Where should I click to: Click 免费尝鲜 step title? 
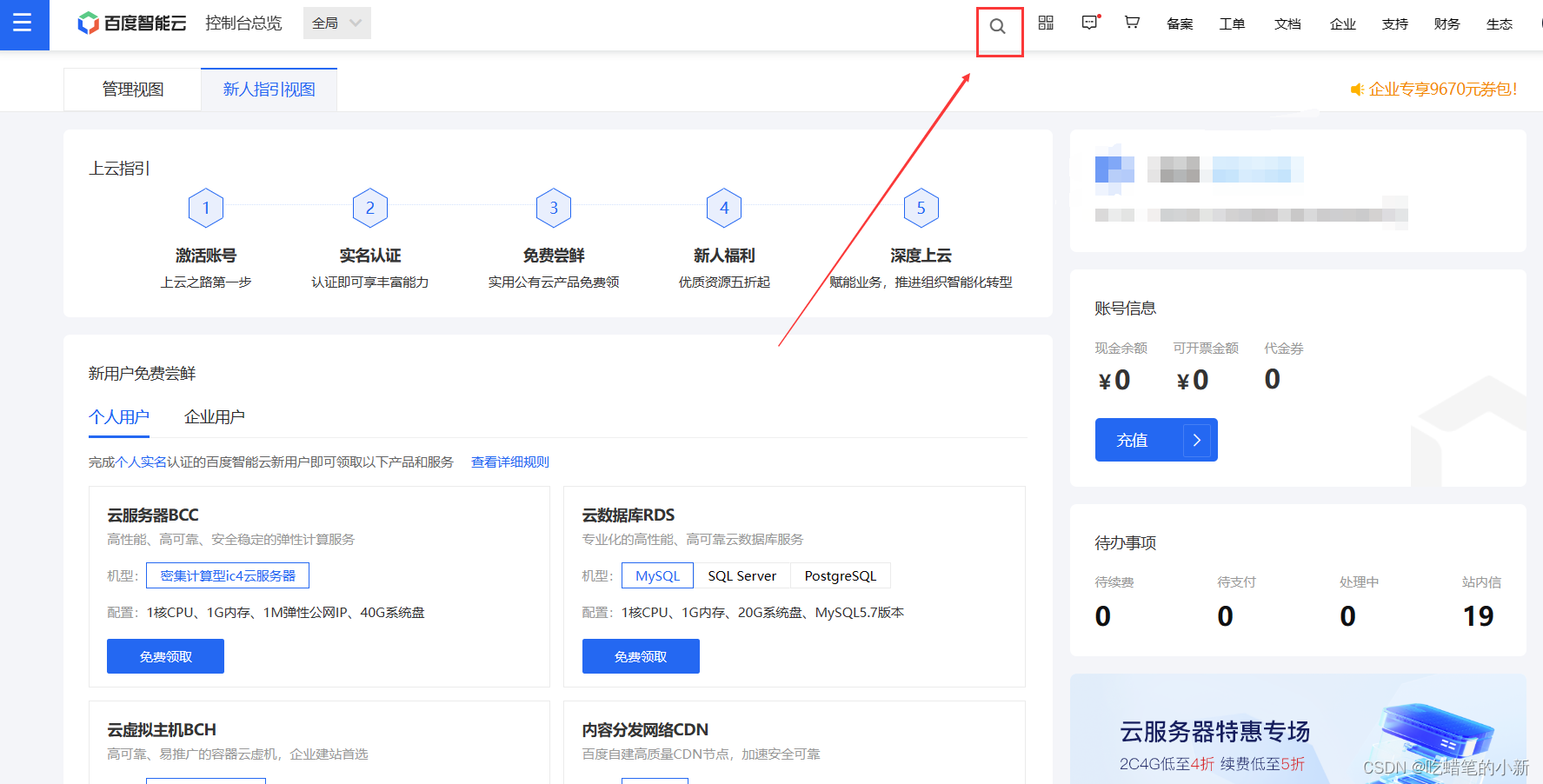[554, 256]
